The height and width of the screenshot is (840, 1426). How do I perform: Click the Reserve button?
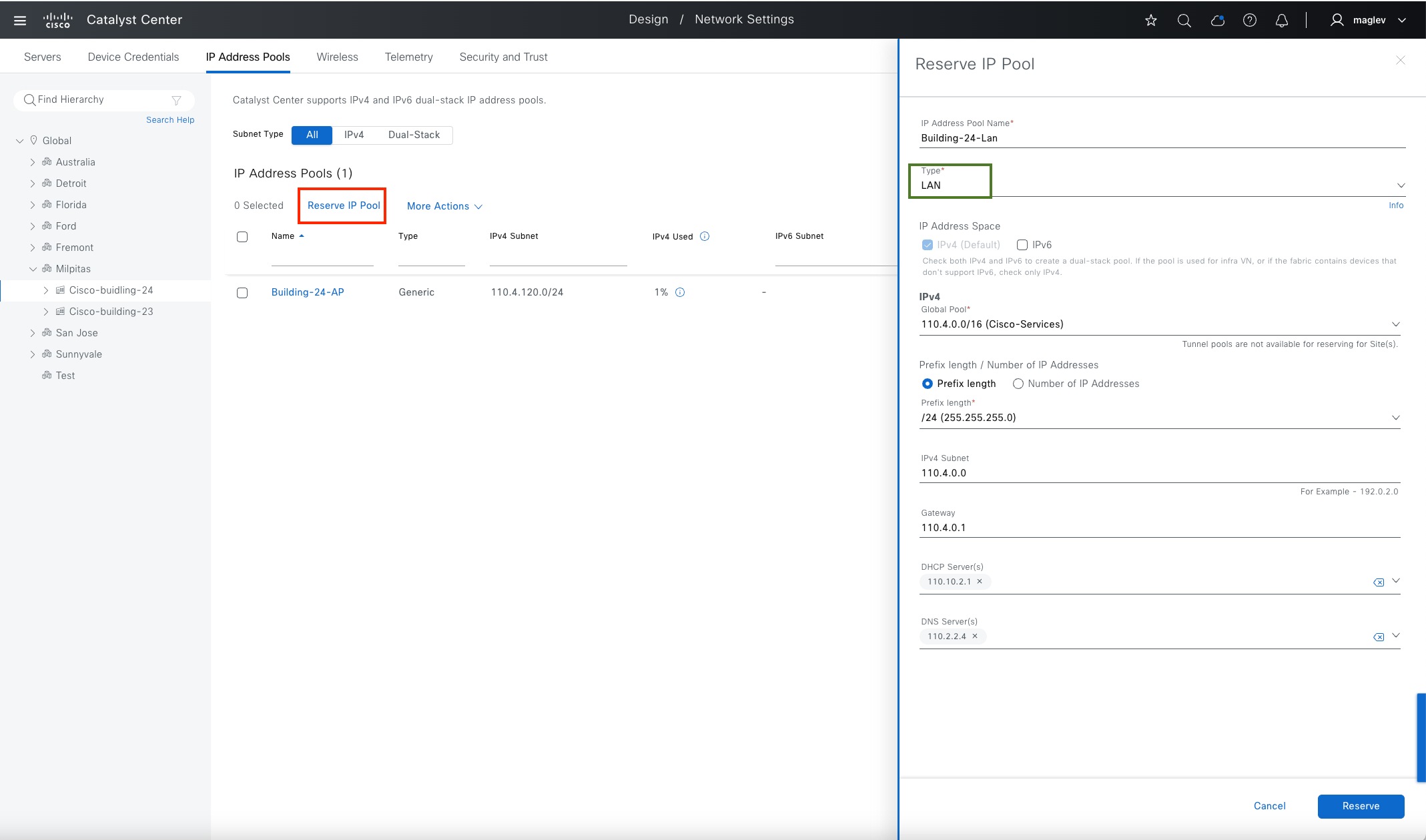tap(1360, 806)
